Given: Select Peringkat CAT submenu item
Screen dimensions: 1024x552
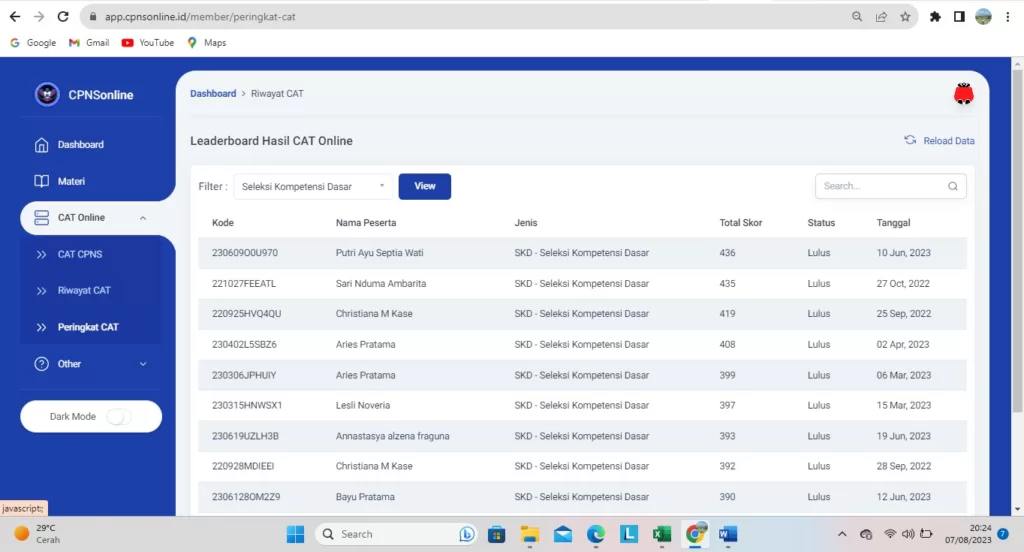Looking at the screenshot, I should click(88, 328).
